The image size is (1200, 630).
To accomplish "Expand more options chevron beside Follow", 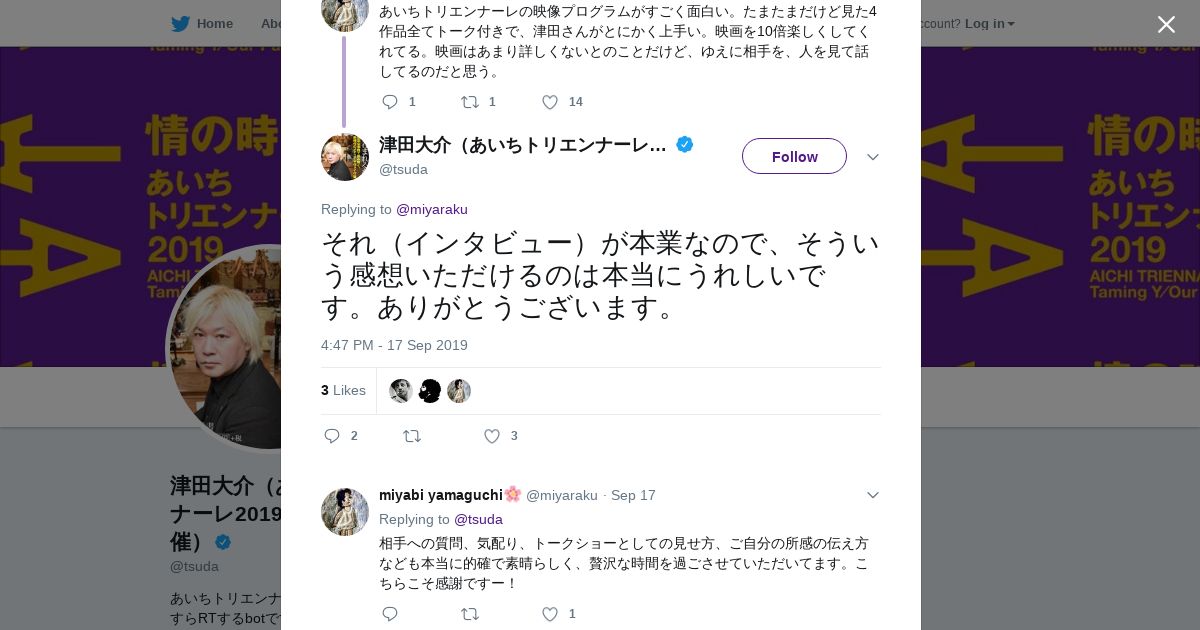I will pyautogui.click(x=873, y=157).
